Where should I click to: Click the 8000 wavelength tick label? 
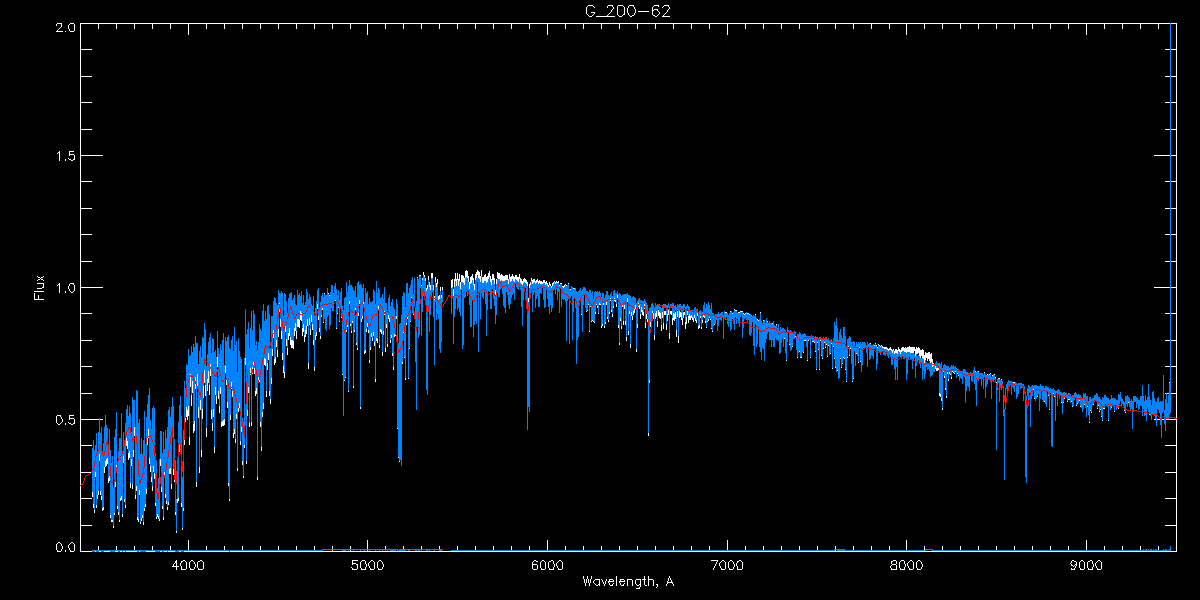907,564
